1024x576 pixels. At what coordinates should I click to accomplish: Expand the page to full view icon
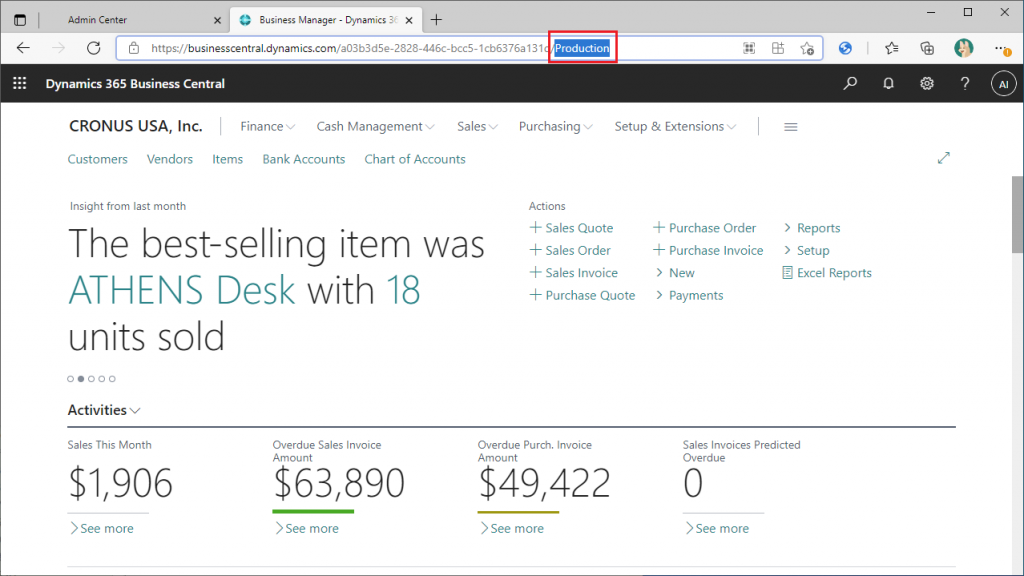tap(944, 158)
